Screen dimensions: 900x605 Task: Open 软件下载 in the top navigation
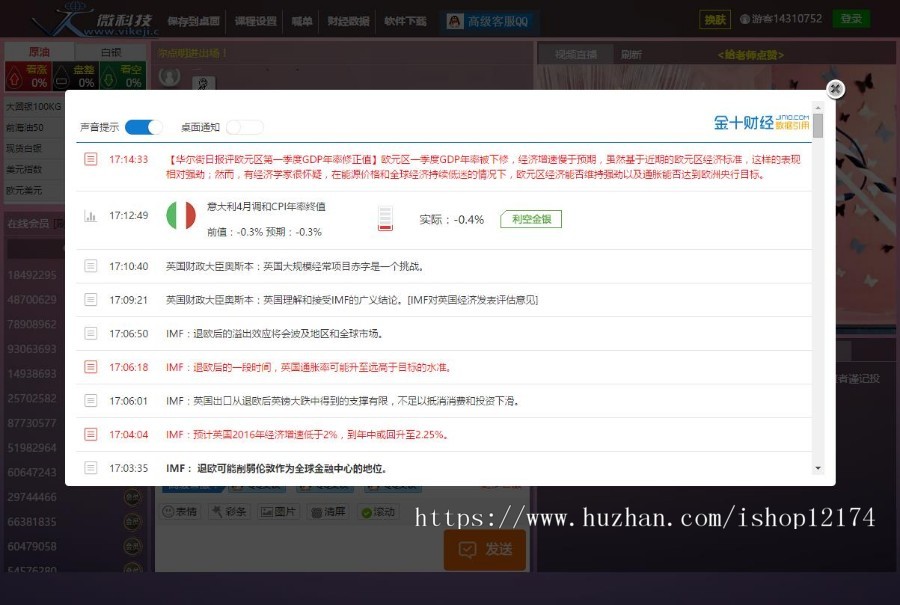pos(405,21)
